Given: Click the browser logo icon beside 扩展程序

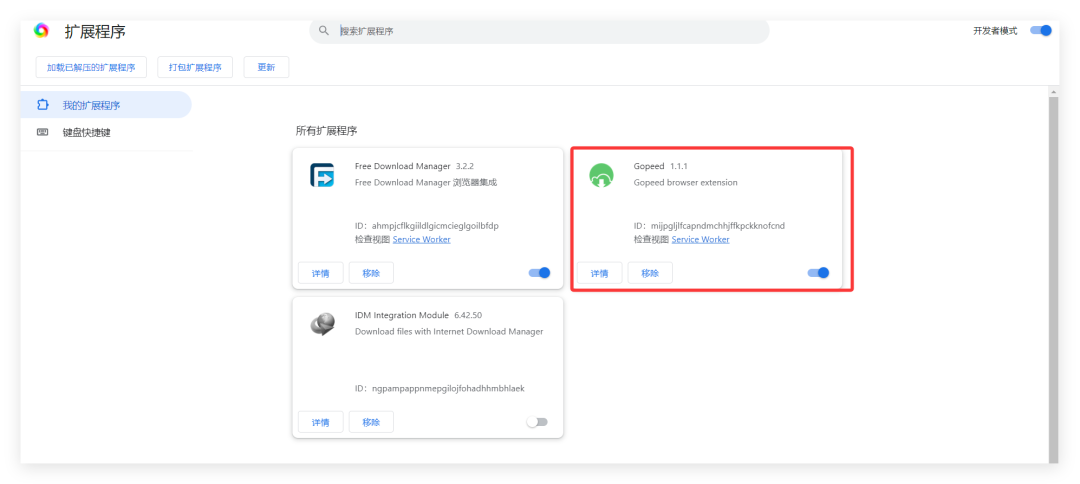Looking at the screenshot, I should (x=41, y=31).
